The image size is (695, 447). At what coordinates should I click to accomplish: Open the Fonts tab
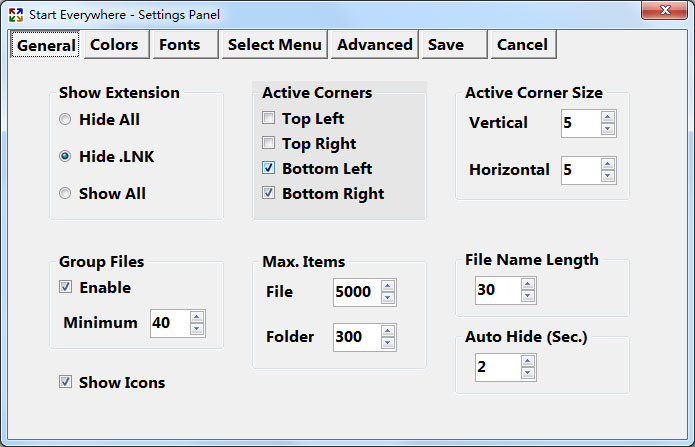180,44
